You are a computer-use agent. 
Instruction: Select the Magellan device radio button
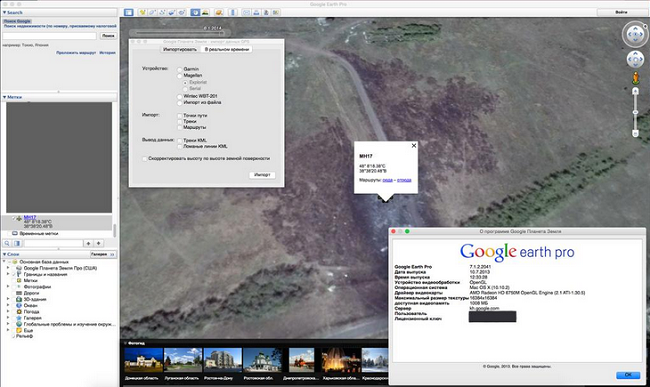(179, 76)
